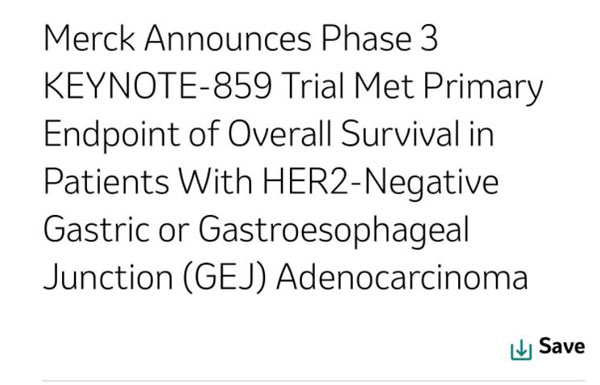Click the Save download icon
600x385 pixels.
pos(521,349)
